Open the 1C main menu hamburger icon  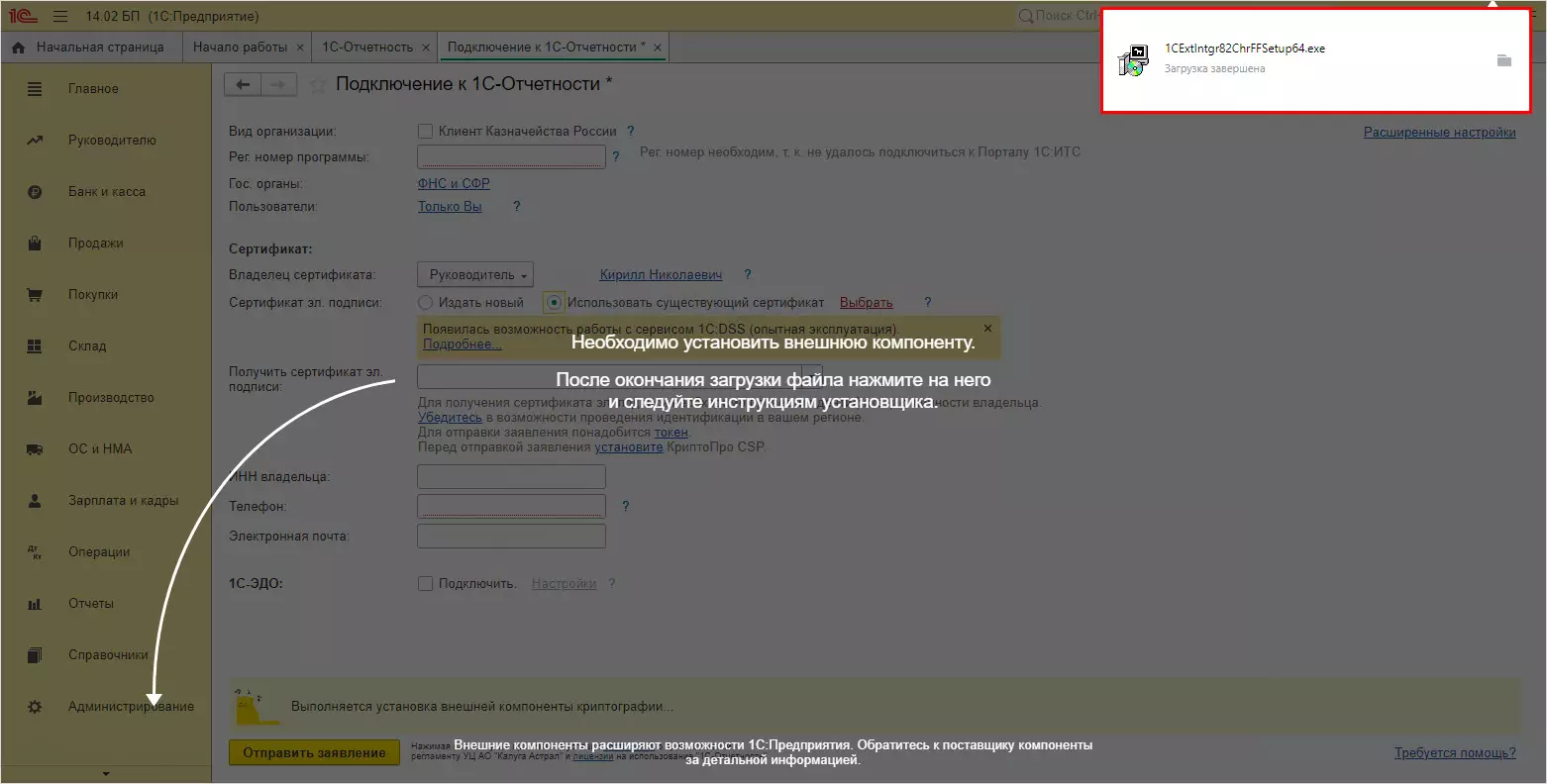tap(60, 16)
